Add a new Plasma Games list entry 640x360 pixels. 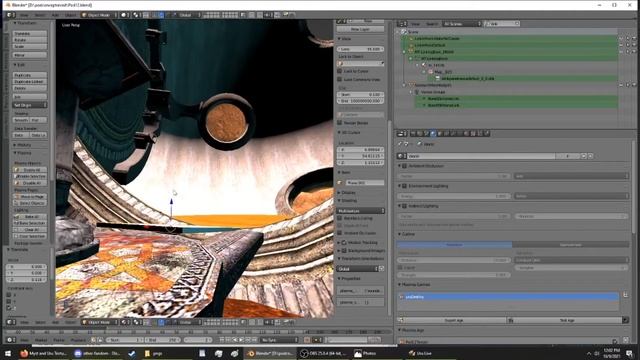coord(625,294)
